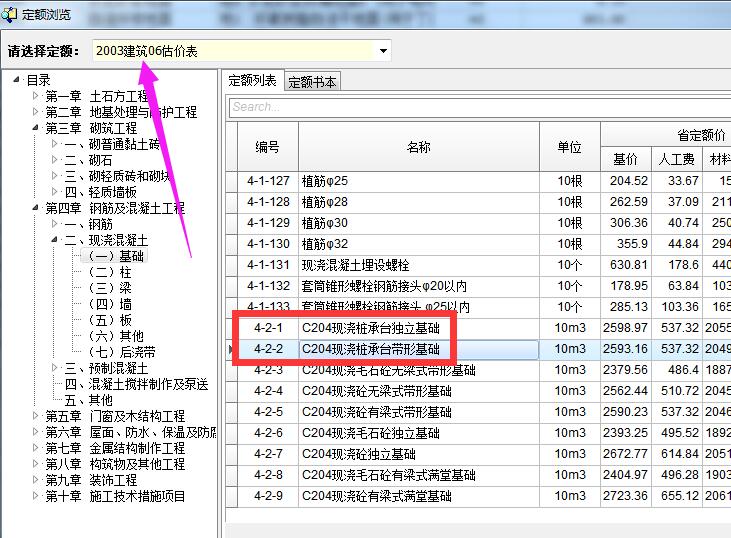Click the 名称 column header
This screenshot has width=731, height=538.
click(x=419, y=147)
